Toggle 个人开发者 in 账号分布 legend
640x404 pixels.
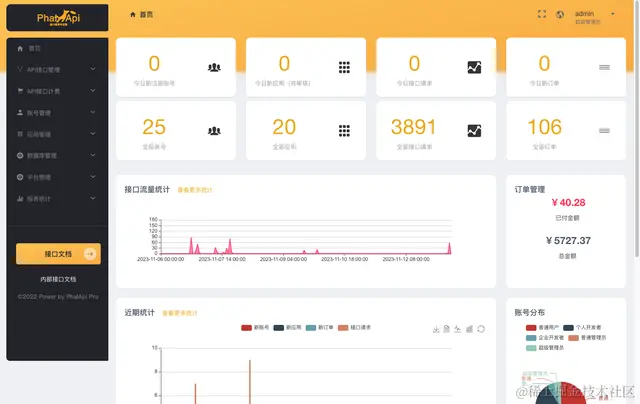coord(582,327)
